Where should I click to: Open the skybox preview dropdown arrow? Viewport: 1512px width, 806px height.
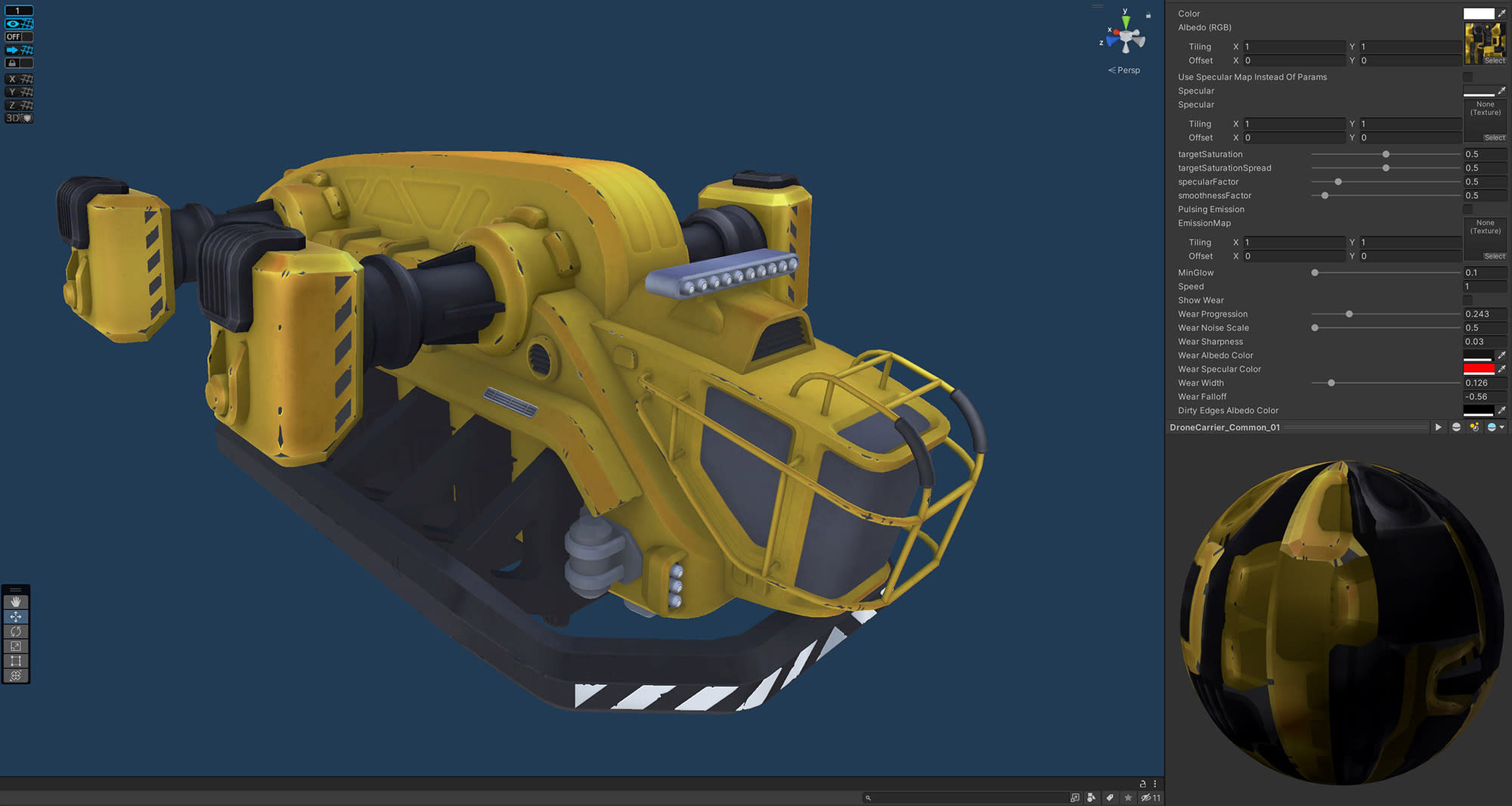[x=1502, y=427]
